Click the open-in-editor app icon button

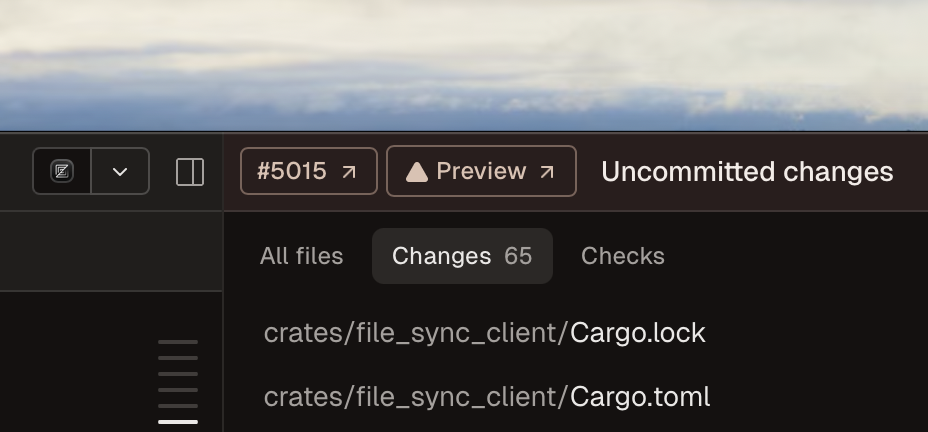point(62,171)
